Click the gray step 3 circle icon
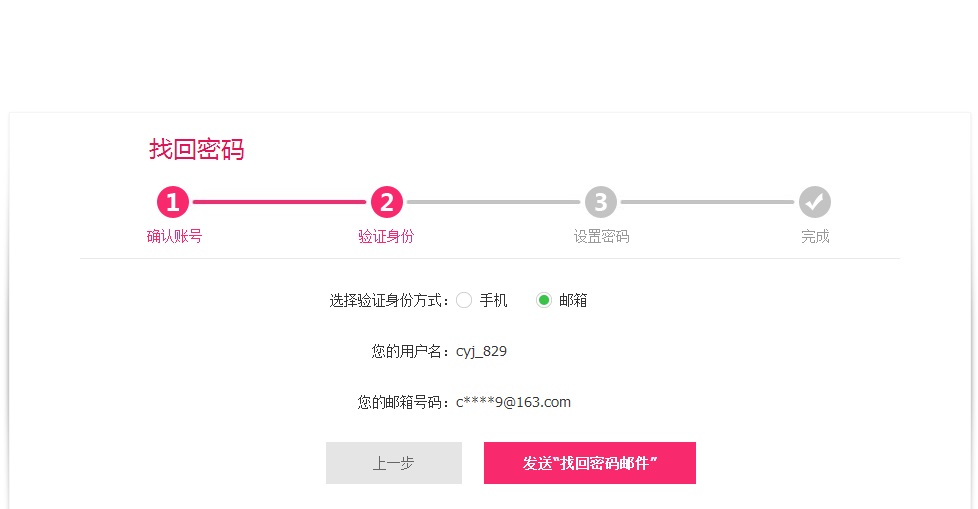 click(601, 202)
